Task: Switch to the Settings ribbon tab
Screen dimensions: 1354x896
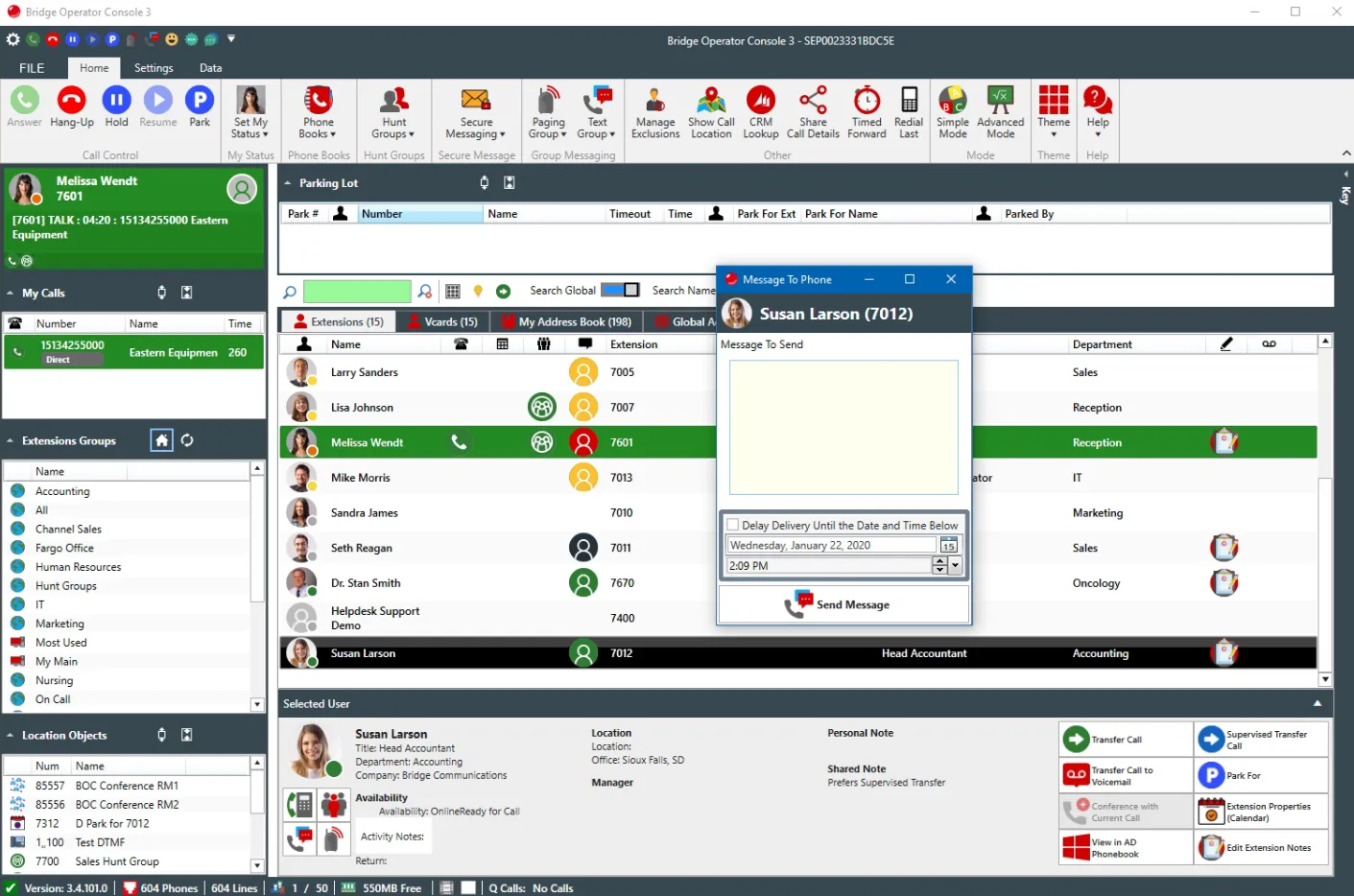Action: tap(154, 68)
